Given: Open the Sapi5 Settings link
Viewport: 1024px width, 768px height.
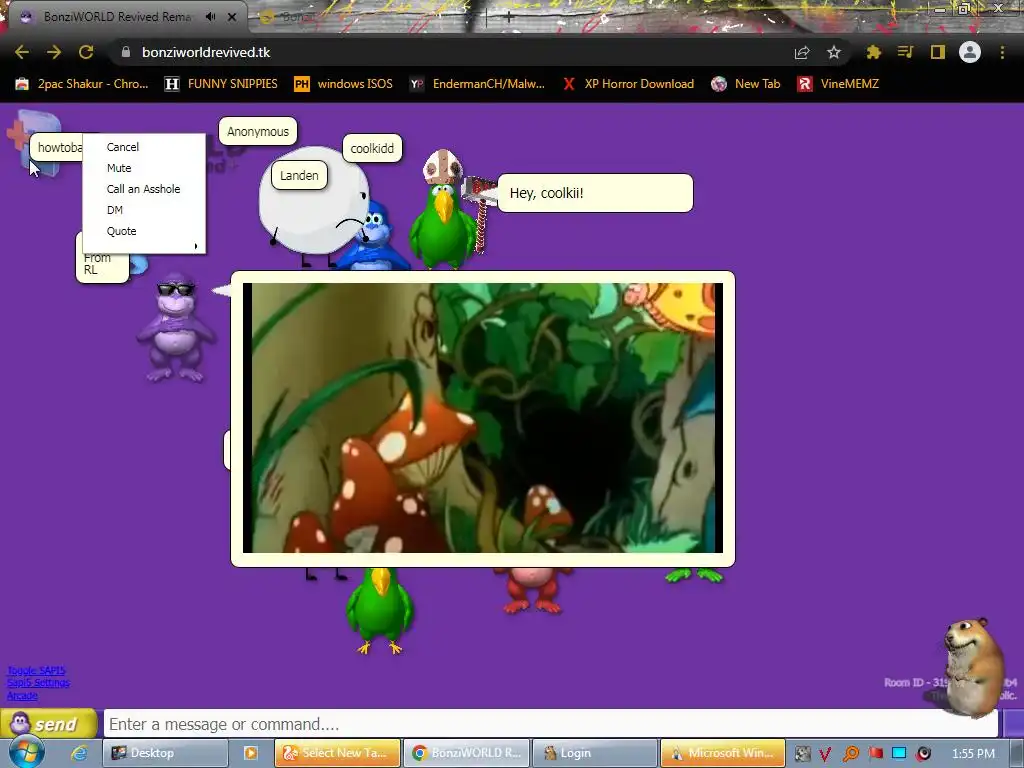Looking at the screenshot, I should pos(39,682).
